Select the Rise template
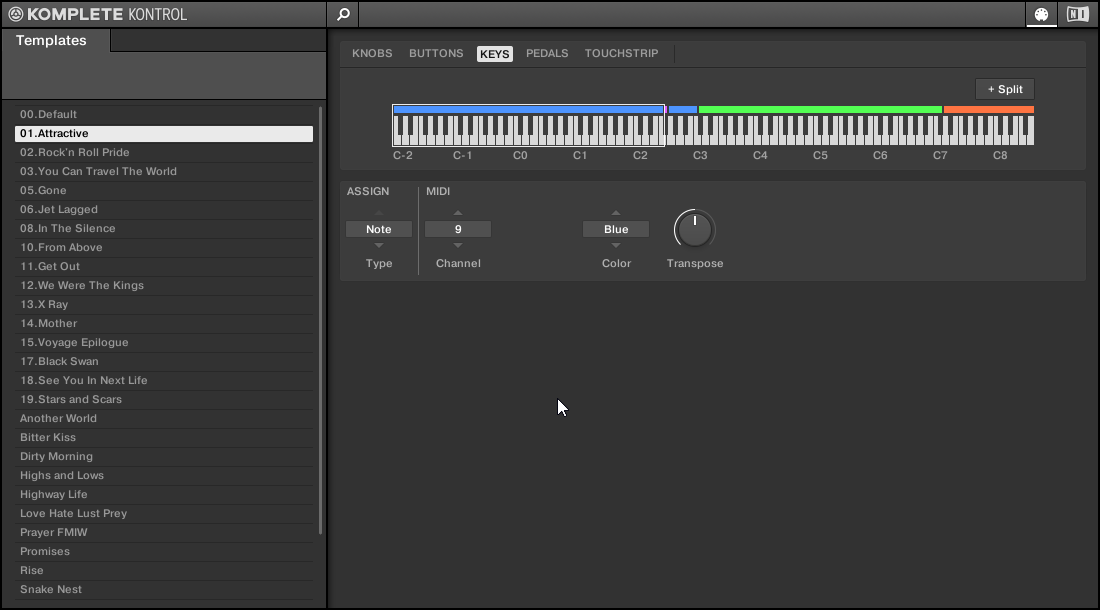The height and width of the screenshot is (610, 1100). click(x=164, y=570)
